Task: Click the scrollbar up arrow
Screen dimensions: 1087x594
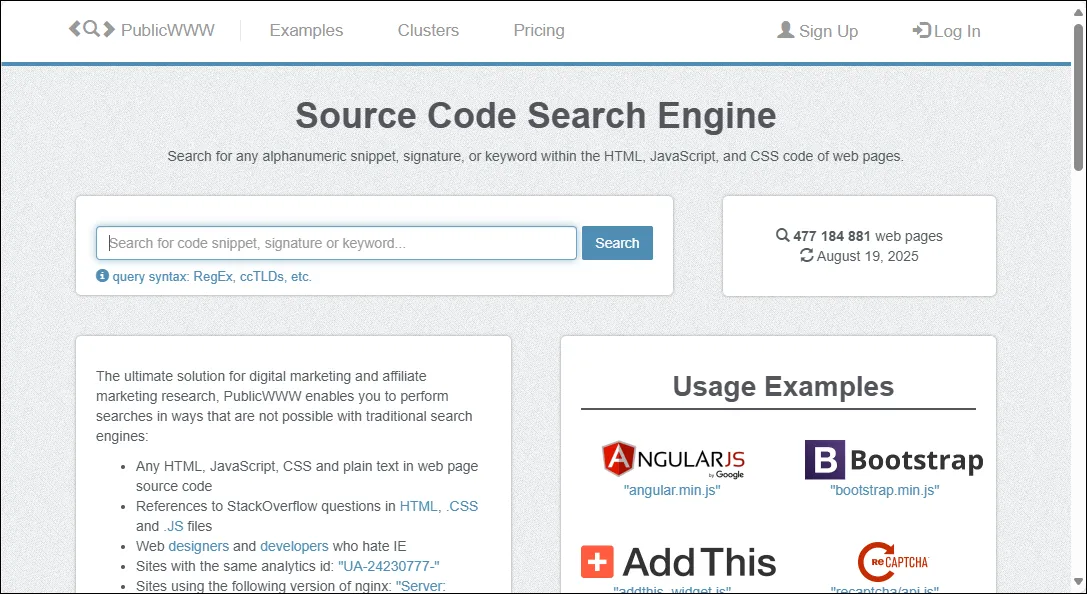Action: coord(1079,12)
